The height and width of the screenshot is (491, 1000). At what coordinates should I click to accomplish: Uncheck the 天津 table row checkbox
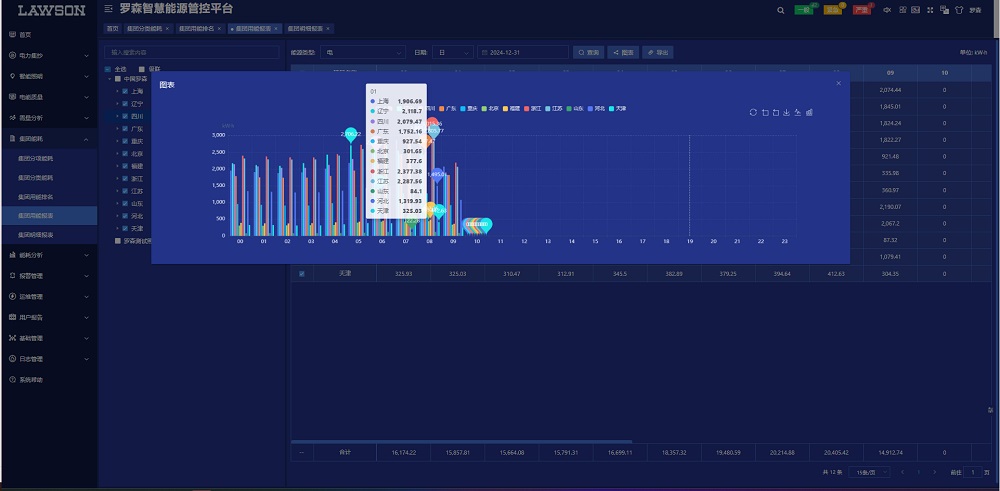pos(302,274)
